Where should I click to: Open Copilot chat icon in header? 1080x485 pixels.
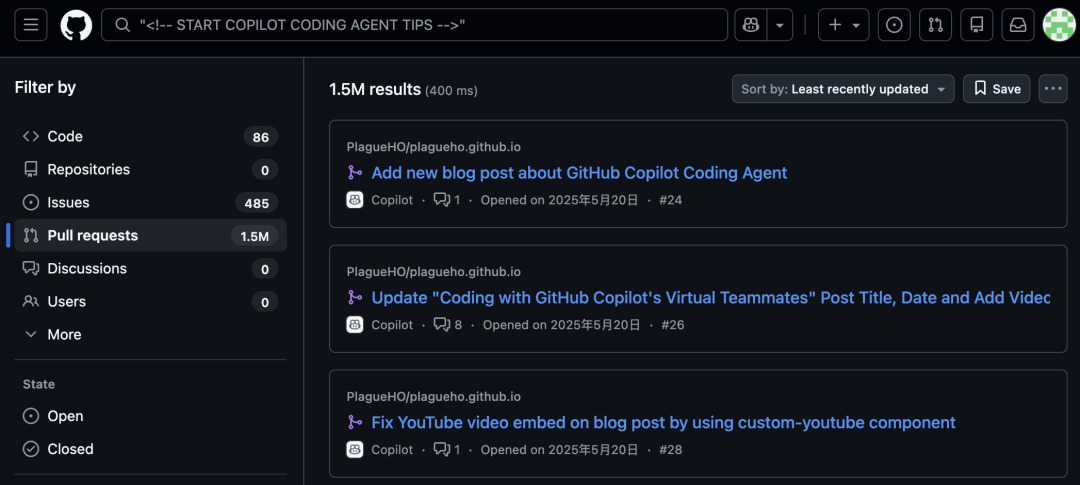coord(749,25)
